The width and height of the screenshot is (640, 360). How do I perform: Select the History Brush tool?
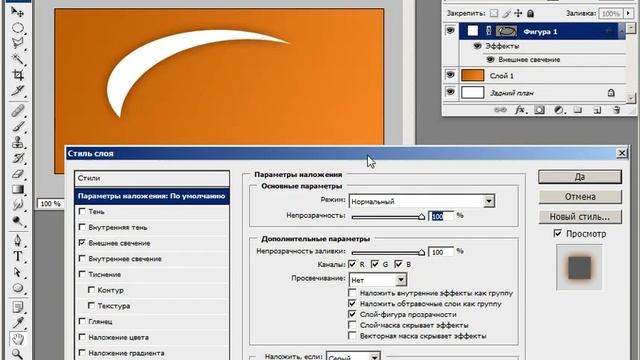[18, 158]
